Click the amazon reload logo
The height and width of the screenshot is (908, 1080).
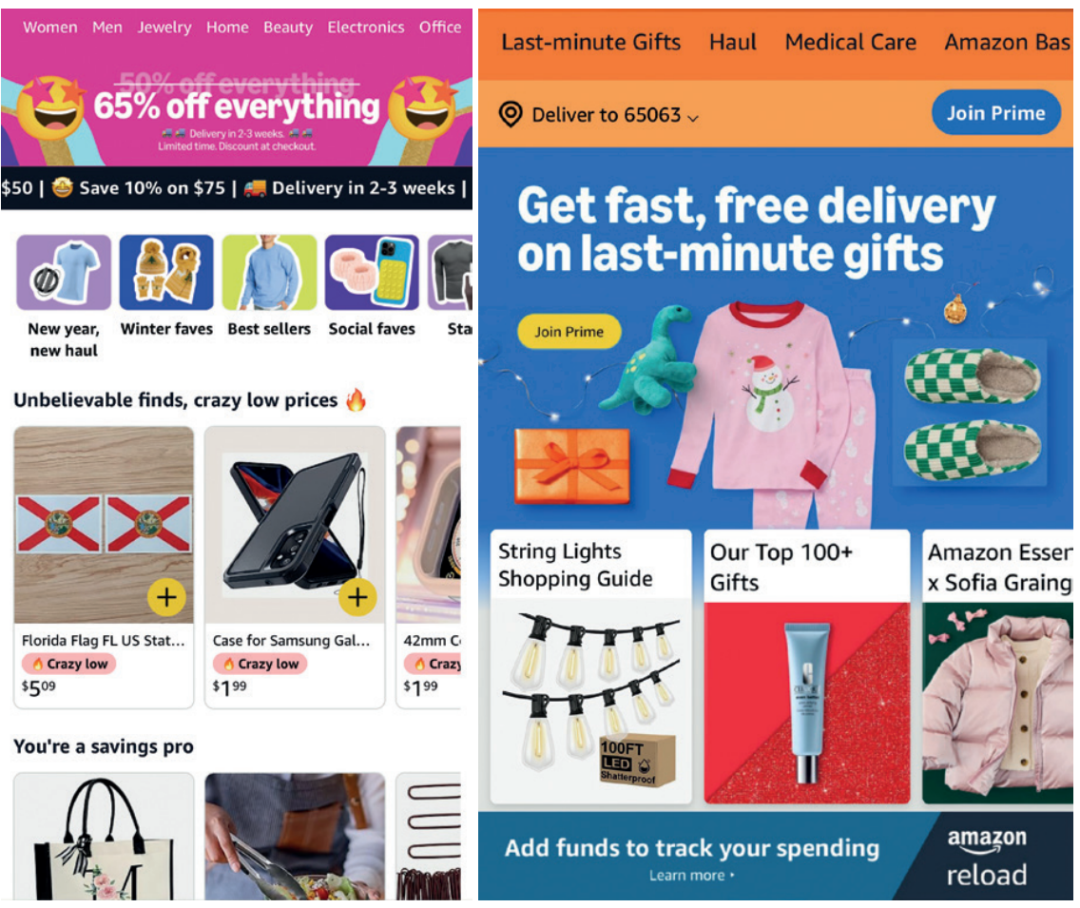986,856
